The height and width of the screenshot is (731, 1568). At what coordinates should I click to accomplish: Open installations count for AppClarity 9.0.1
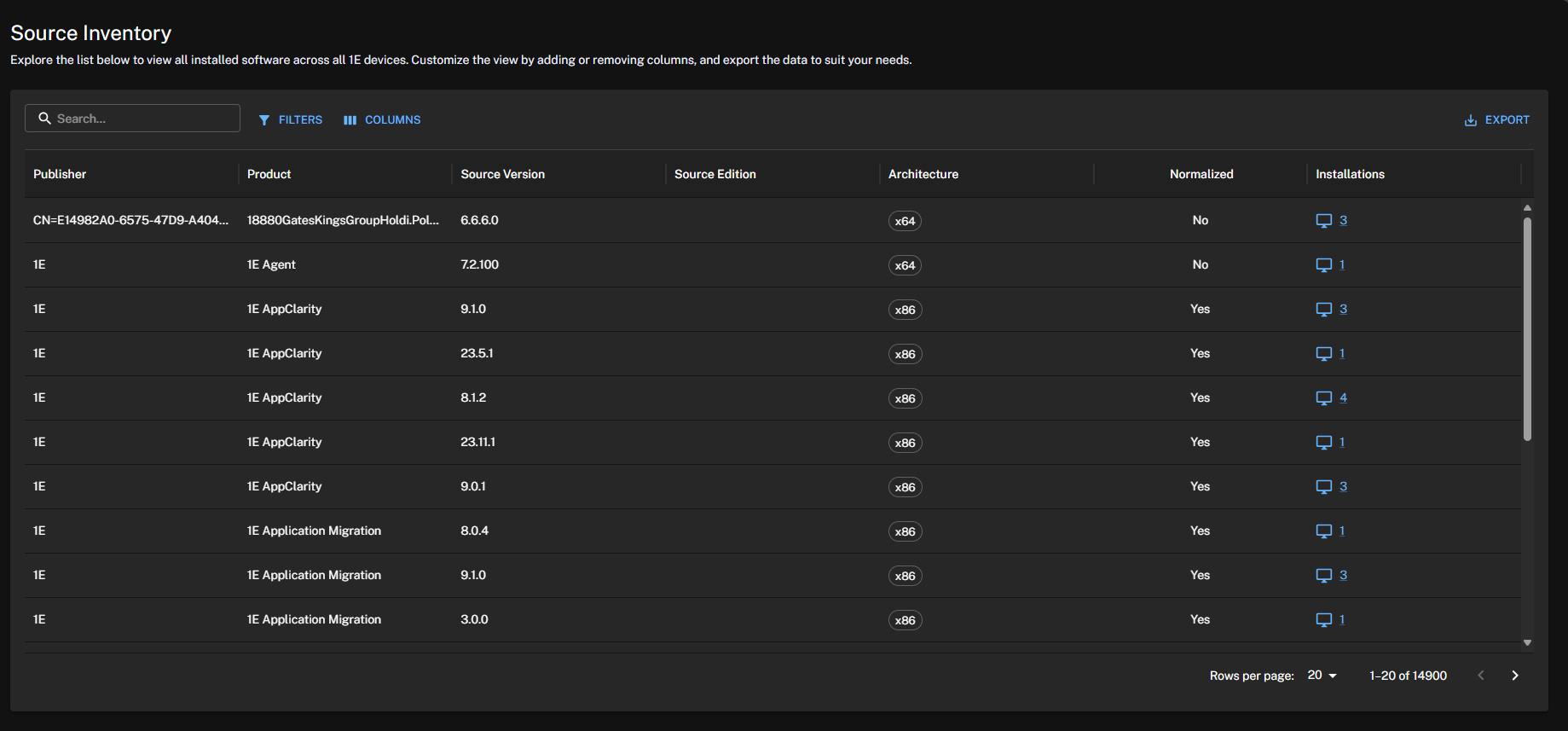(1343, 486)
